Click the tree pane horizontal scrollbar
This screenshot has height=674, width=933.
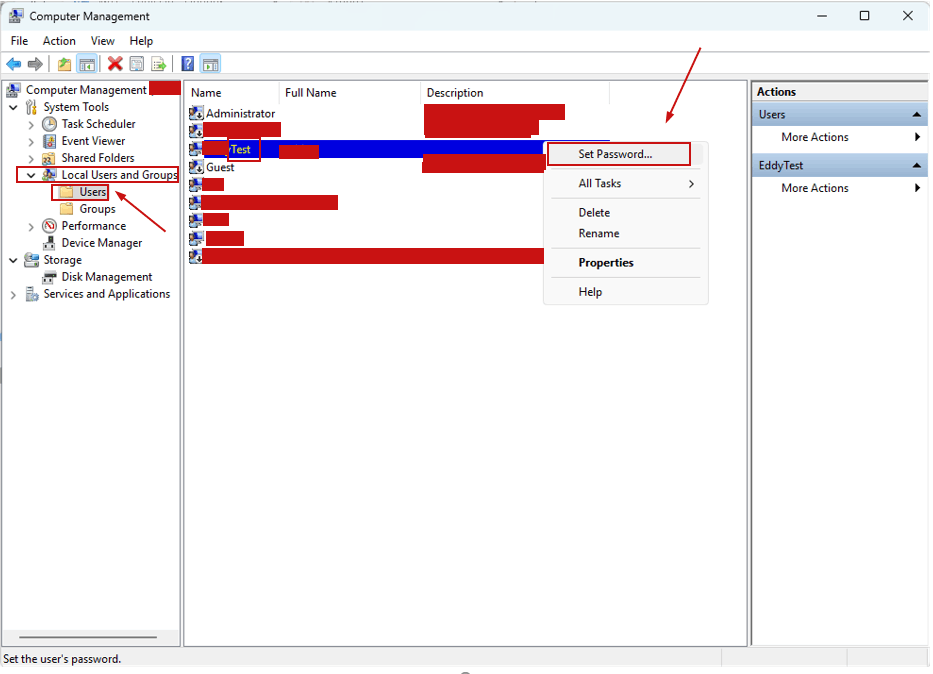[88, 638]
